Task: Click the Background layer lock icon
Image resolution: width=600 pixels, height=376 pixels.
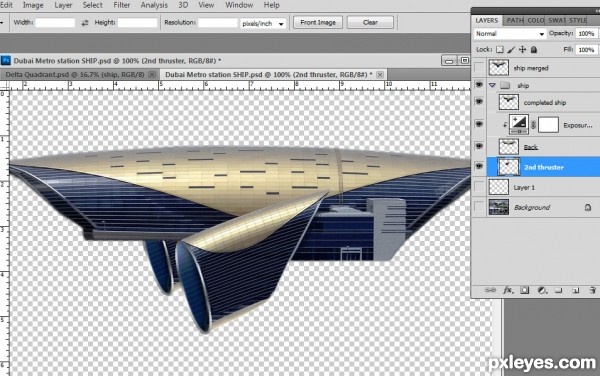Action: point(588,207)
